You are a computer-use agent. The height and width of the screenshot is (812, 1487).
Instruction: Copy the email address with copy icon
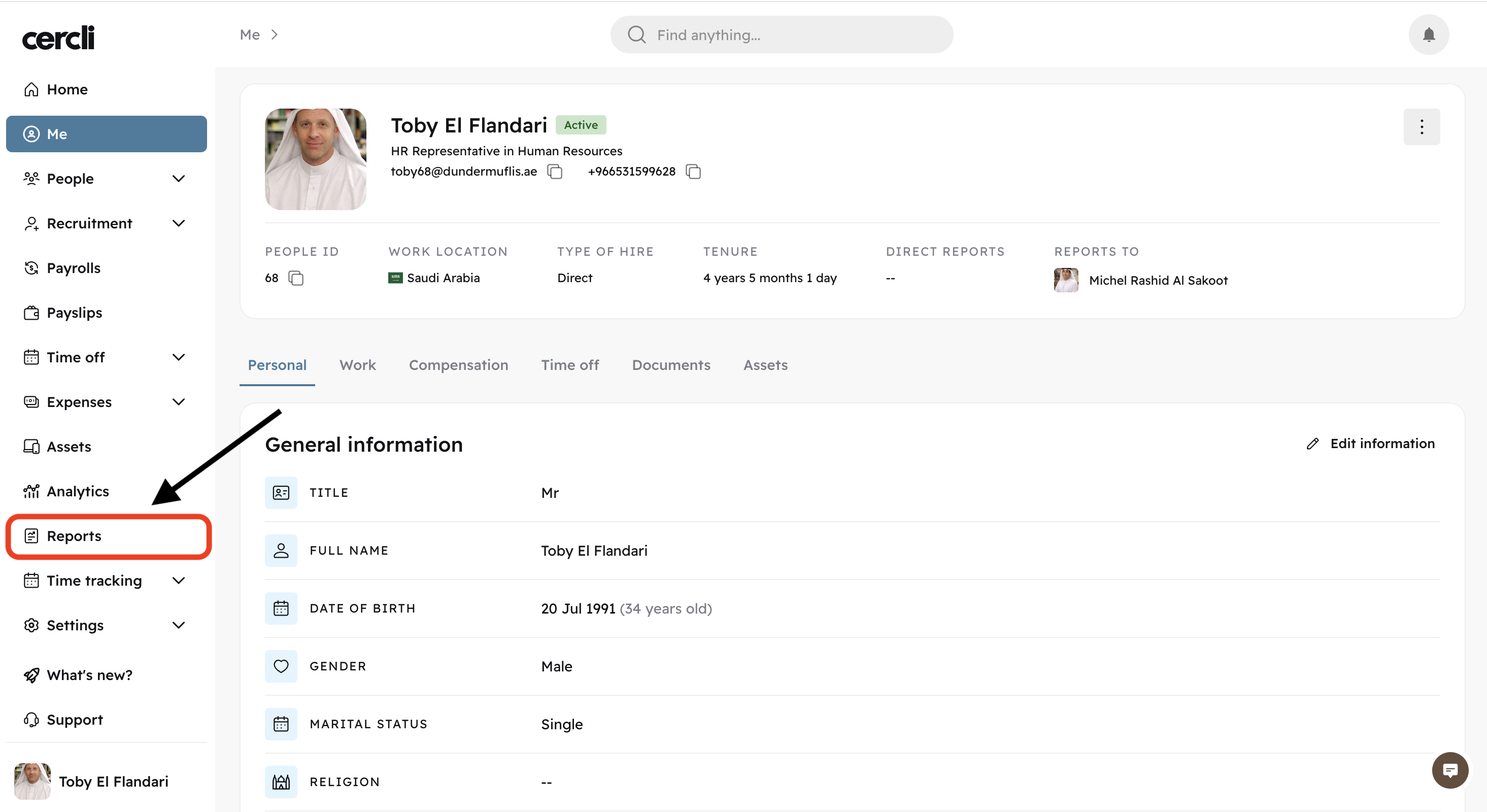click(555, 172)
